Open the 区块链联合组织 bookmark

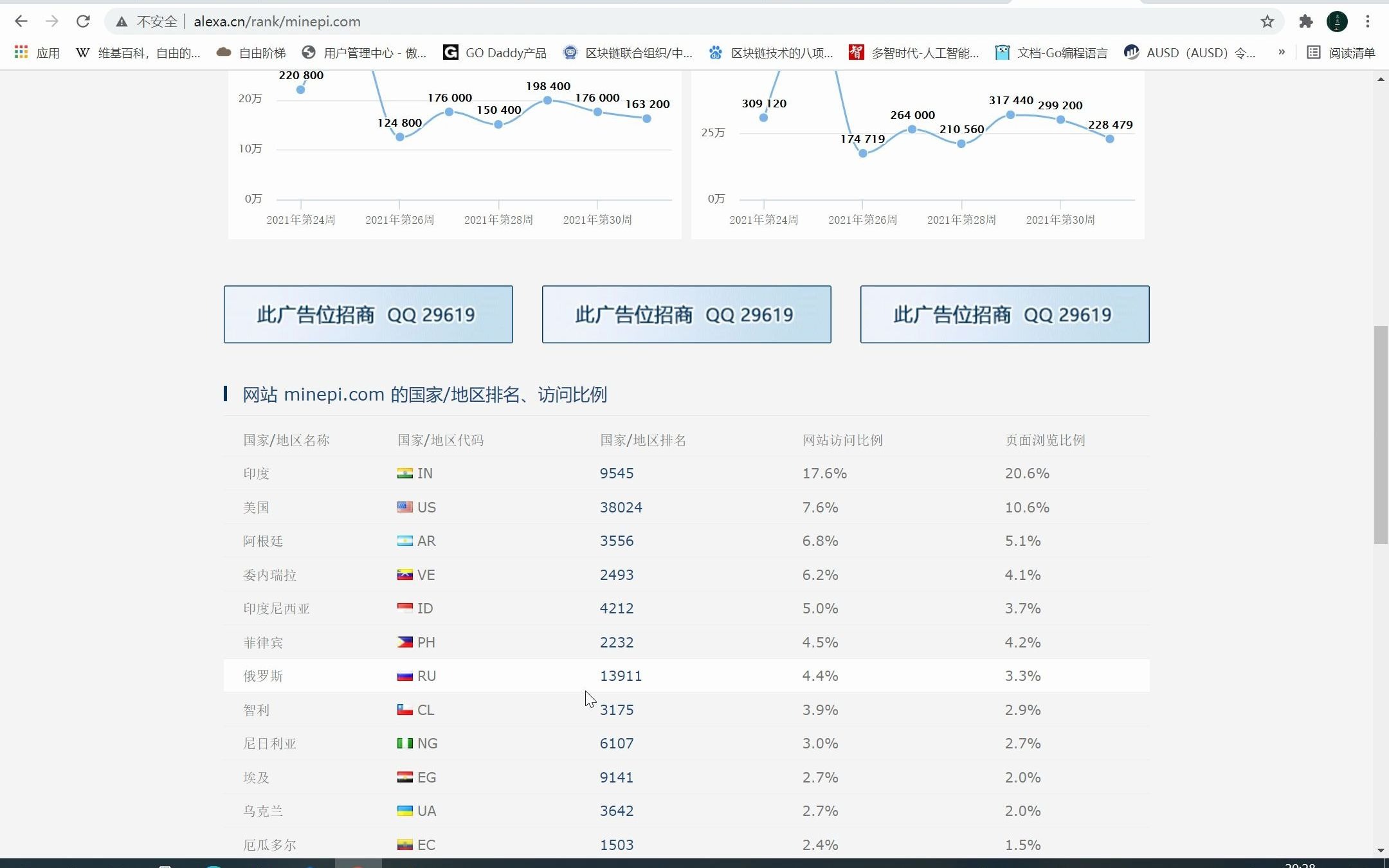pos(628,53)
